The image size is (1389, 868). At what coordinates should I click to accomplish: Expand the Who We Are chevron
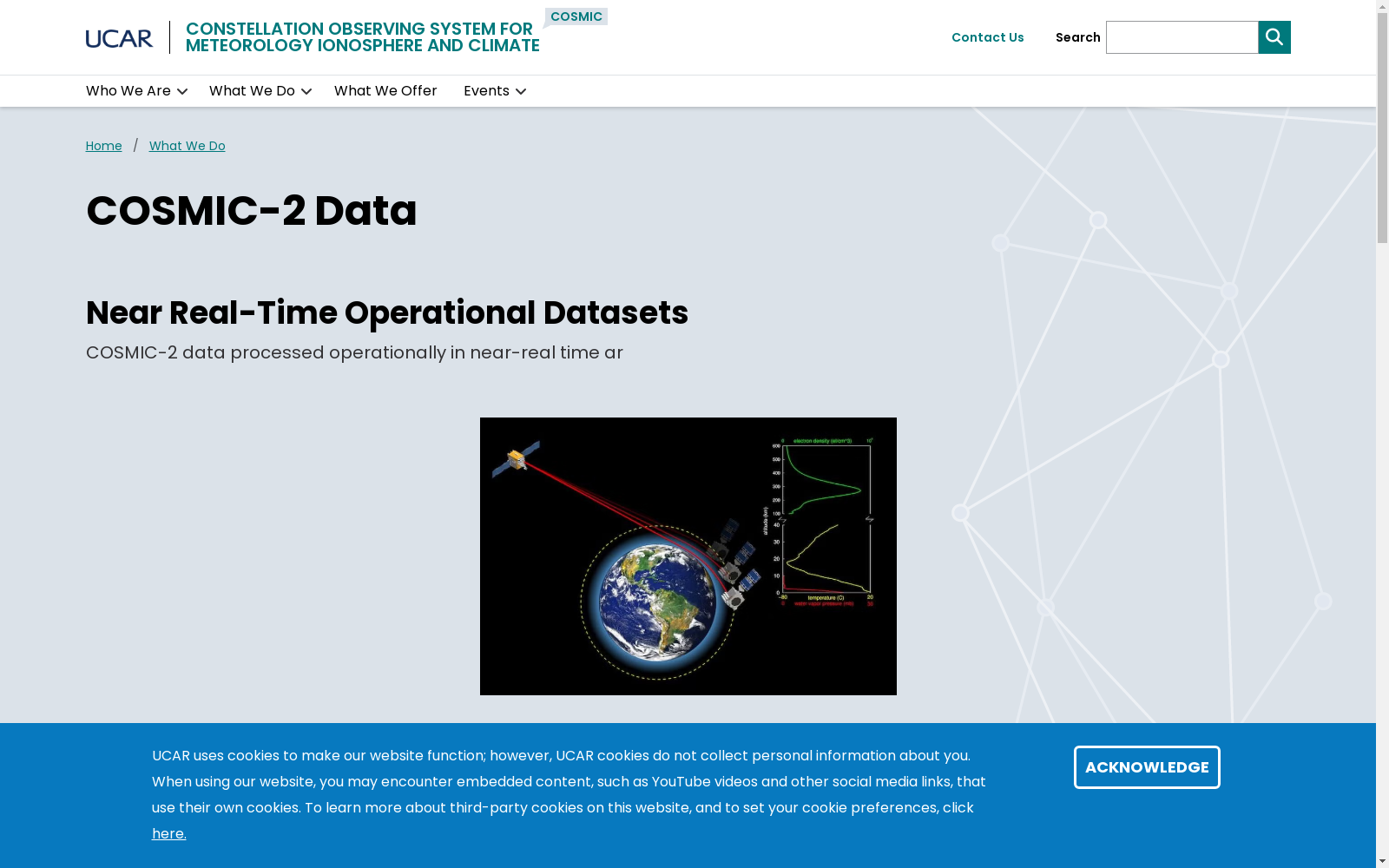pyautogui.click(x=182, y=91)
